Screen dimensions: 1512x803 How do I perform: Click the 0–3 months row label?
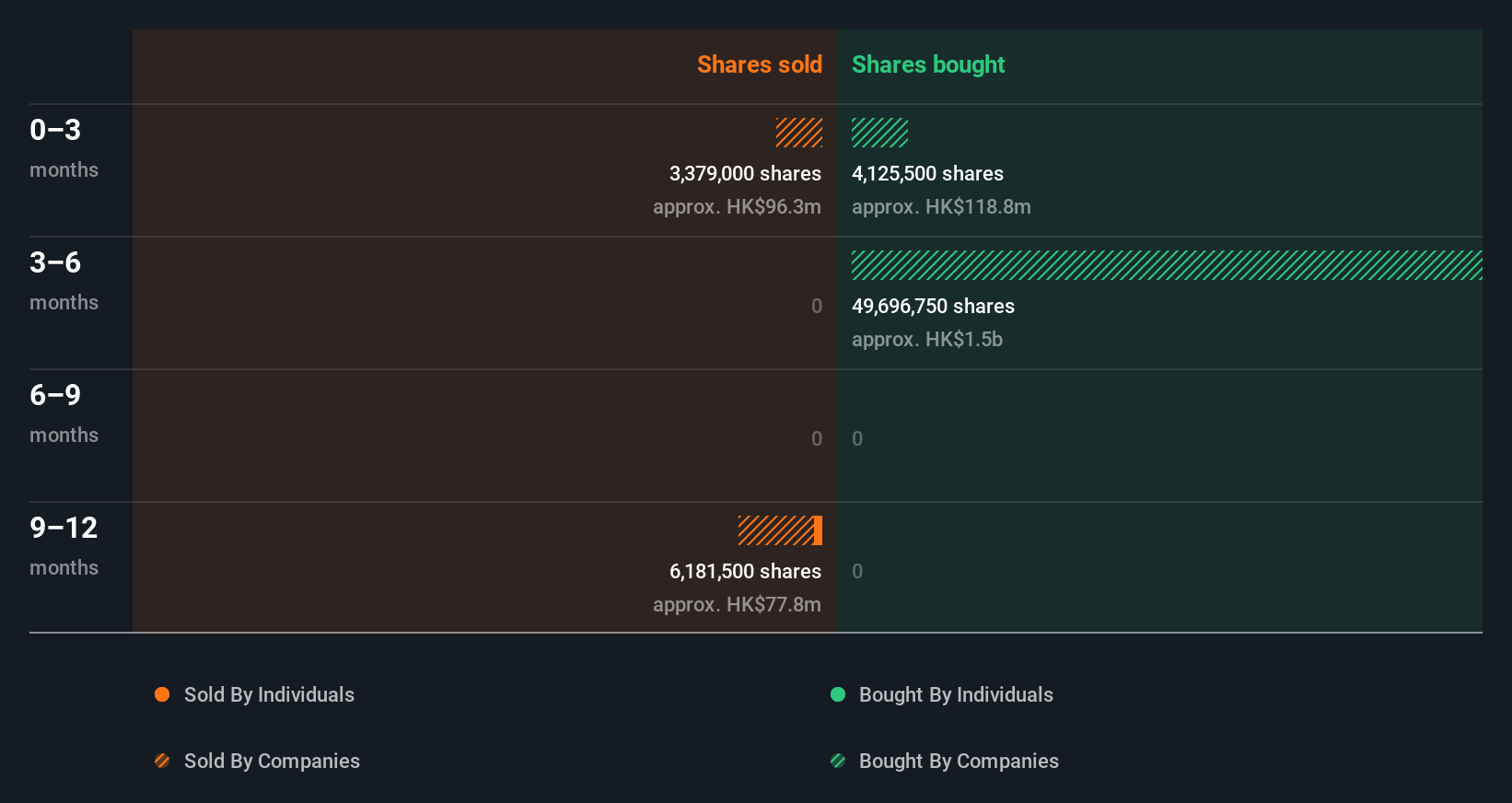click(x=64, y=147)
